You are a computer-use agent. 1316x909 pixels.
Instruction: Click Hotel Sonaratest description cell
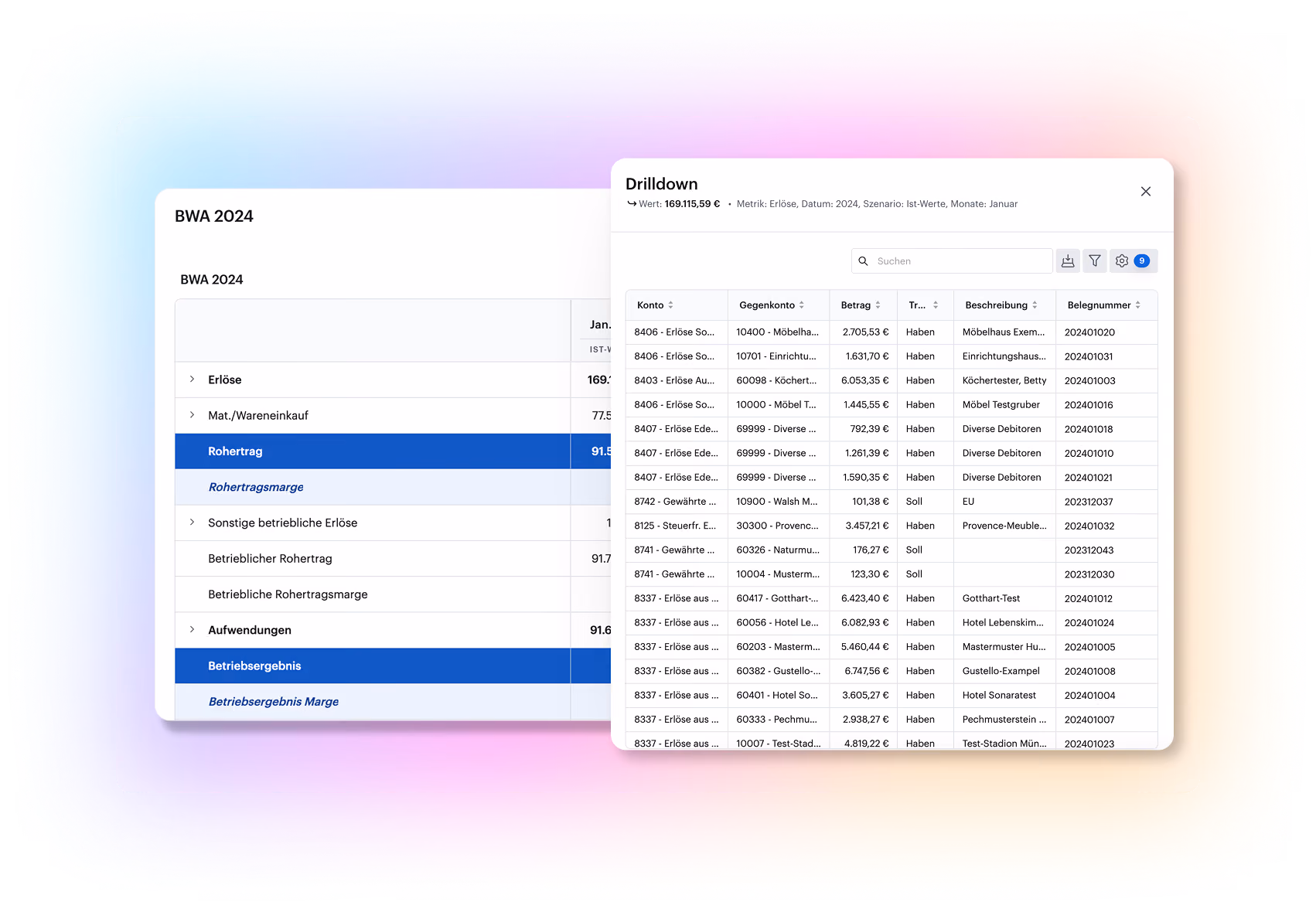coord(1004,695)
